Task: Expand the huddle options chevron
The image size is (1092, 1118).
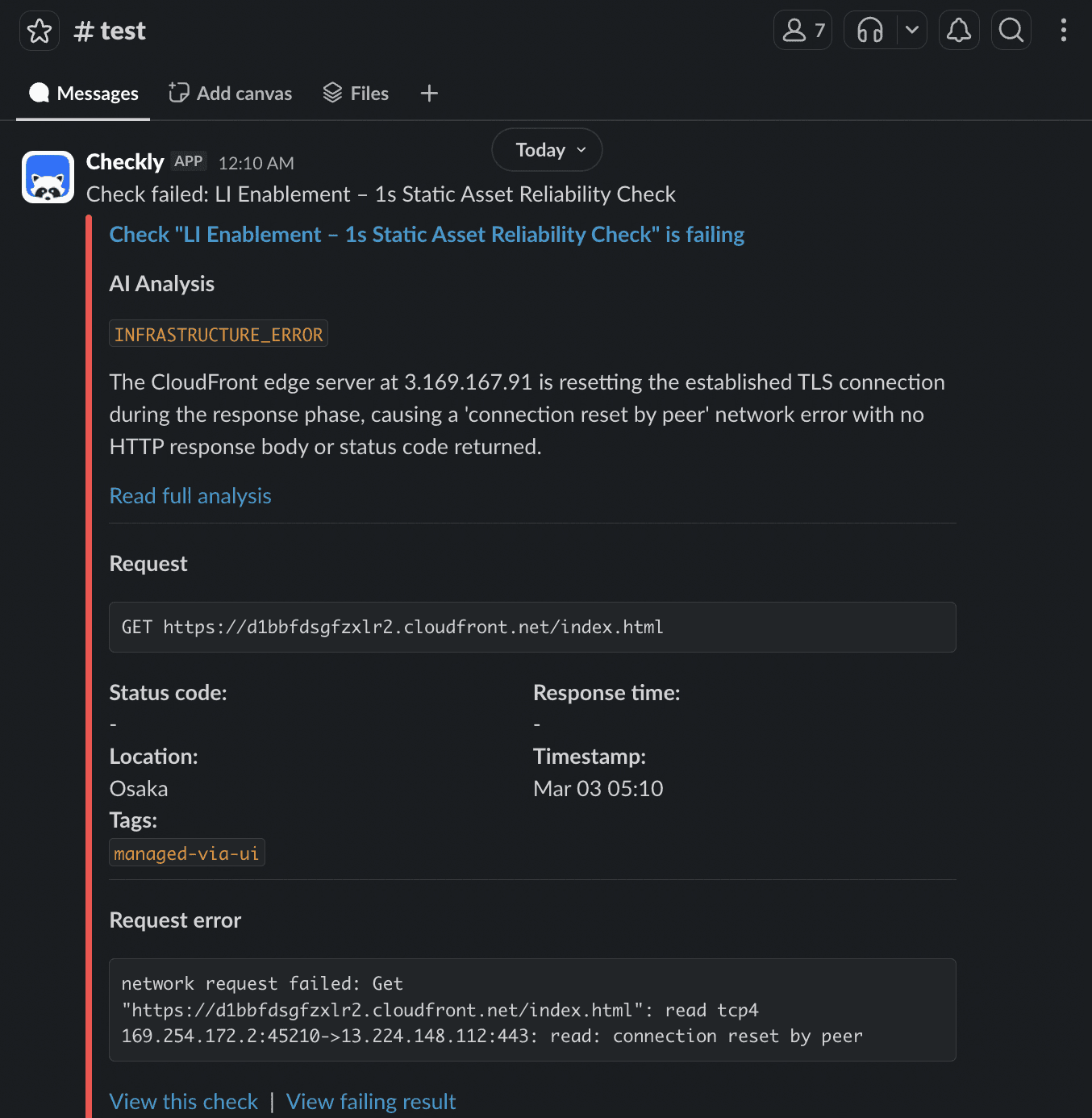Action: [x=912, y=30]
